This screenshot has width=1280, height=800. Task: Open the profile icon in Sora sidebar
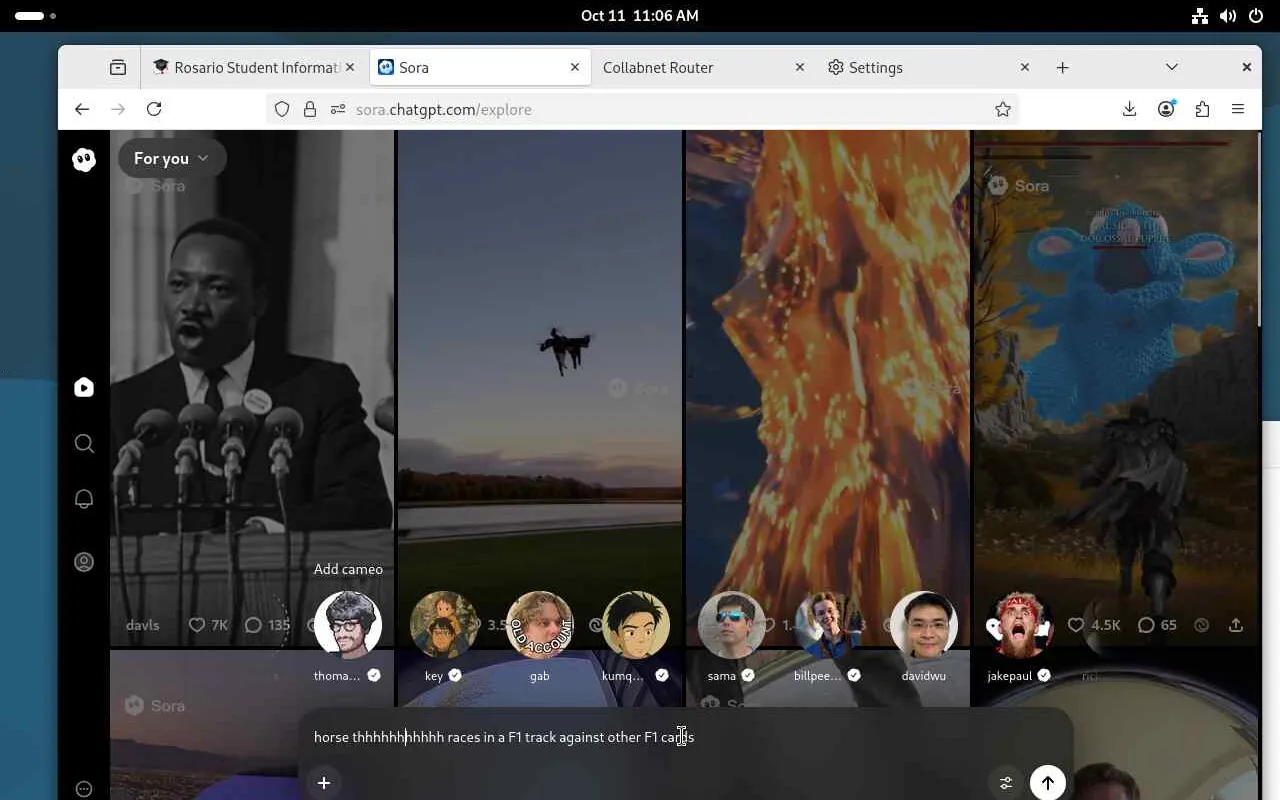pos(84,562)
